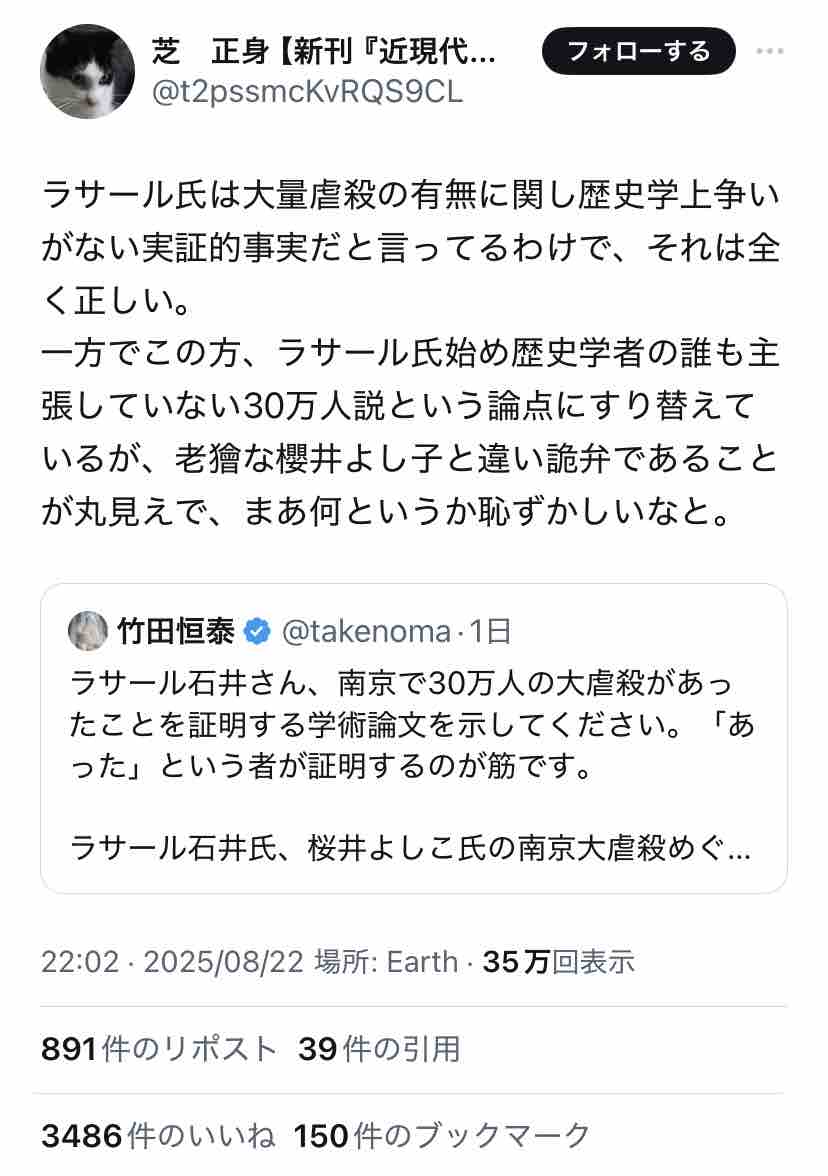Show the 891件のリポスト list
828x1176 pixels.
coord(158,1049)
